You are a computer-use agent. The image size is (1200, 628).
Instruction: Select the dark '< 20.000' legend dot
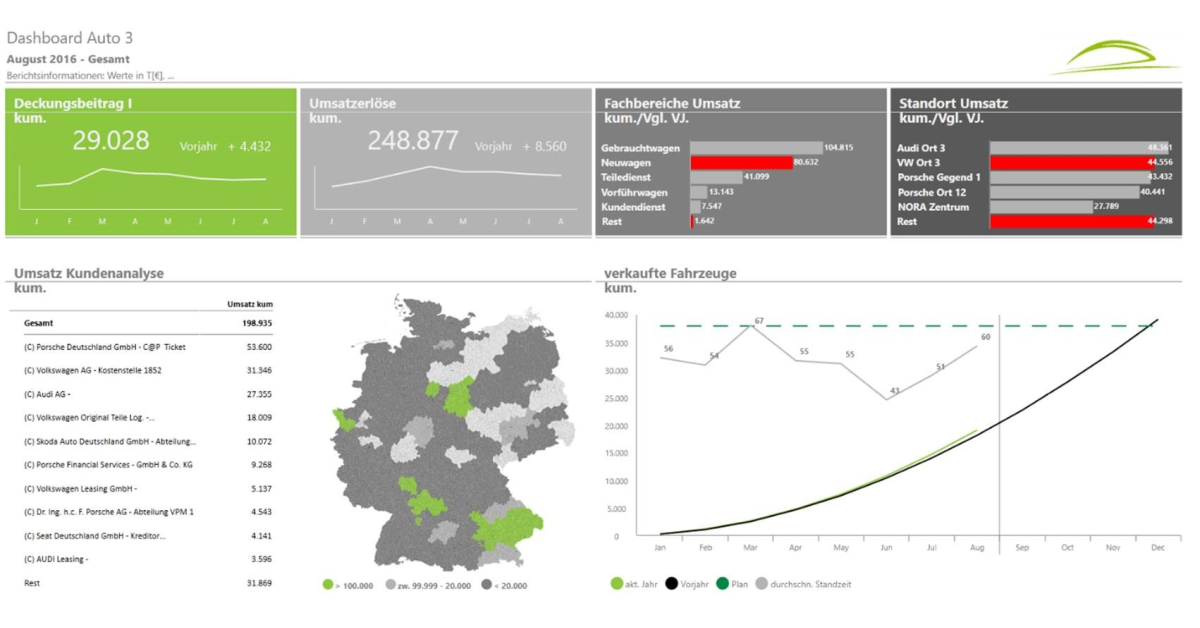point(485,585)
